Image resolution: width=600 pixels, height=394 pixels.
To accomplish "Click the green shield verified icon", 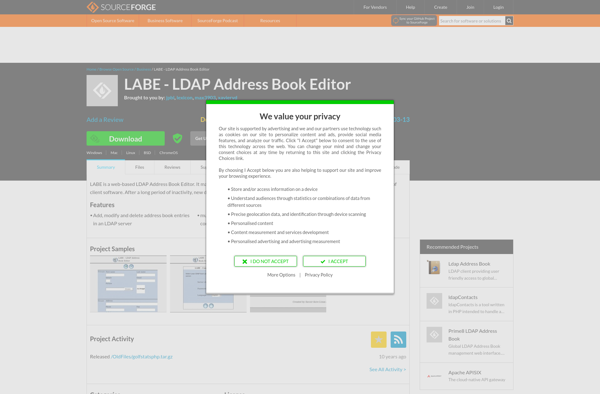I will (x=177, y=138).
